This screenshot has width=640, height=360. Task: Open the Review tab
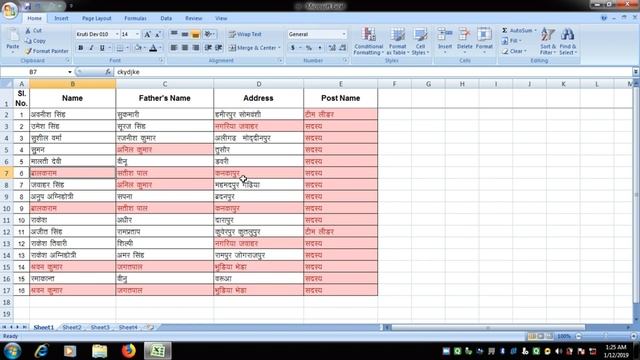tap(193, 18)
